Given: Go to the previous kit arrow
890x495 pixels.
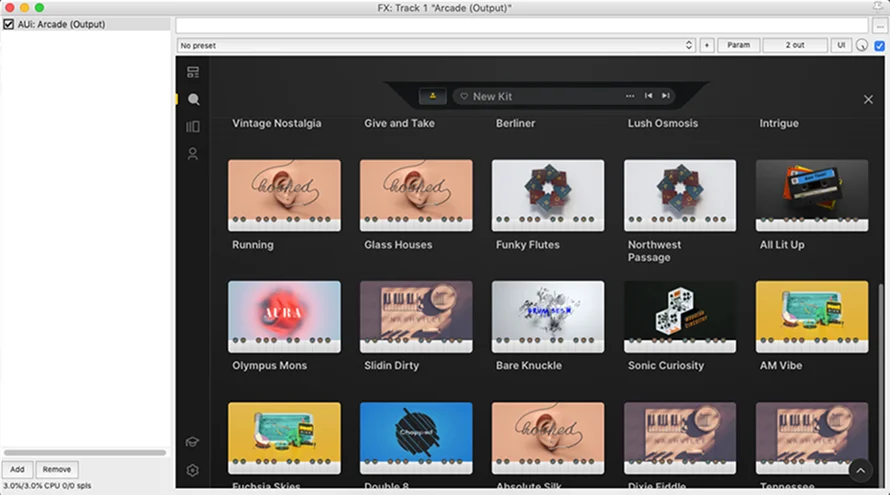Looking at the screenshot, I should [648, 96].
